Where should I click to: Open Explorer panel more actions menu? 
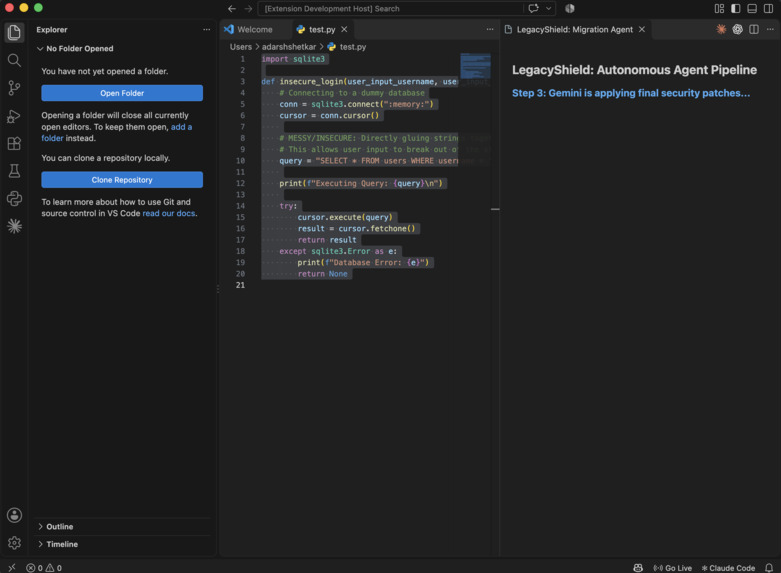[206, 29]
